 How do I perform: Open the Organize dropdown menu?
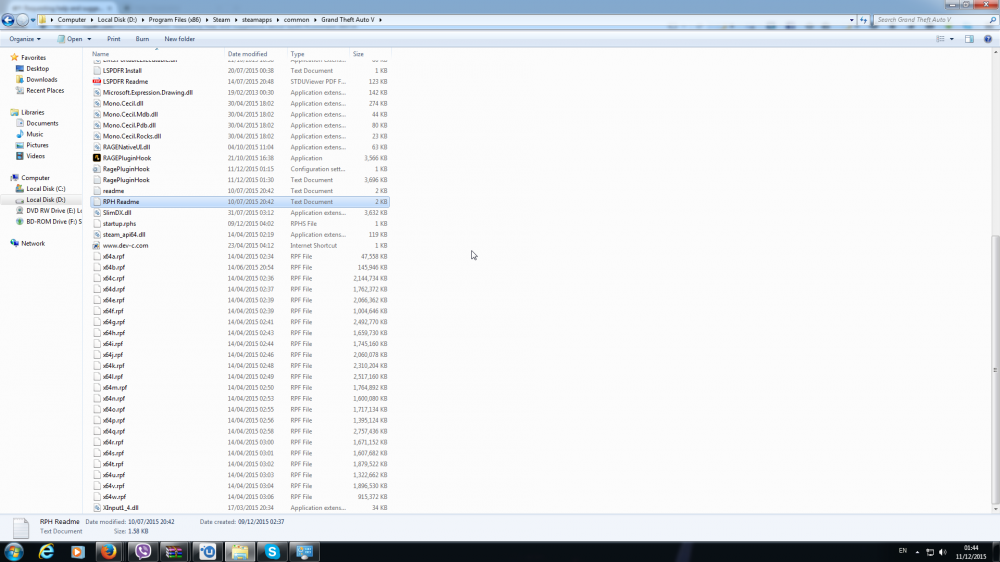pyautogui.click(x=25, y=39)
